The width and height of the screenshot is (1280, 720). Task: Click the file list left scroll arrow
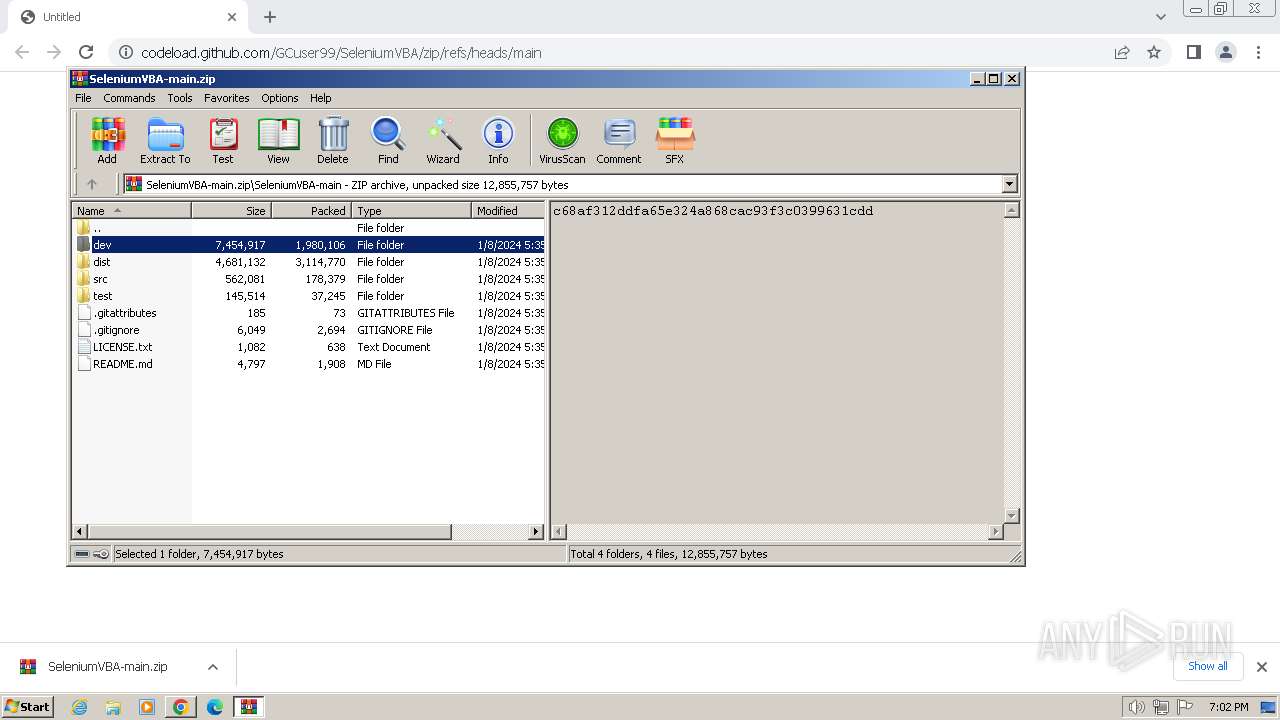[81, 532]
